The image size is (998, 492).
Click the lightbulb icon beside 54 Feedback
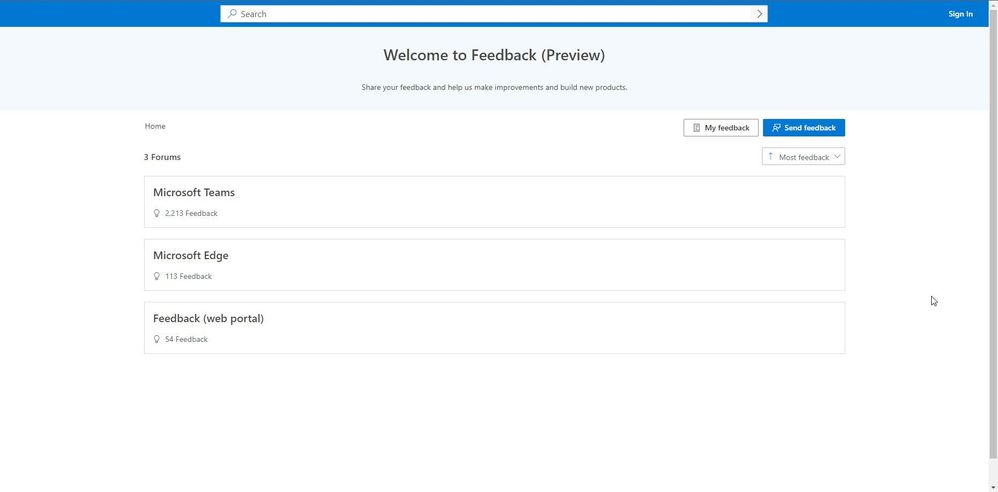point(157,339)
